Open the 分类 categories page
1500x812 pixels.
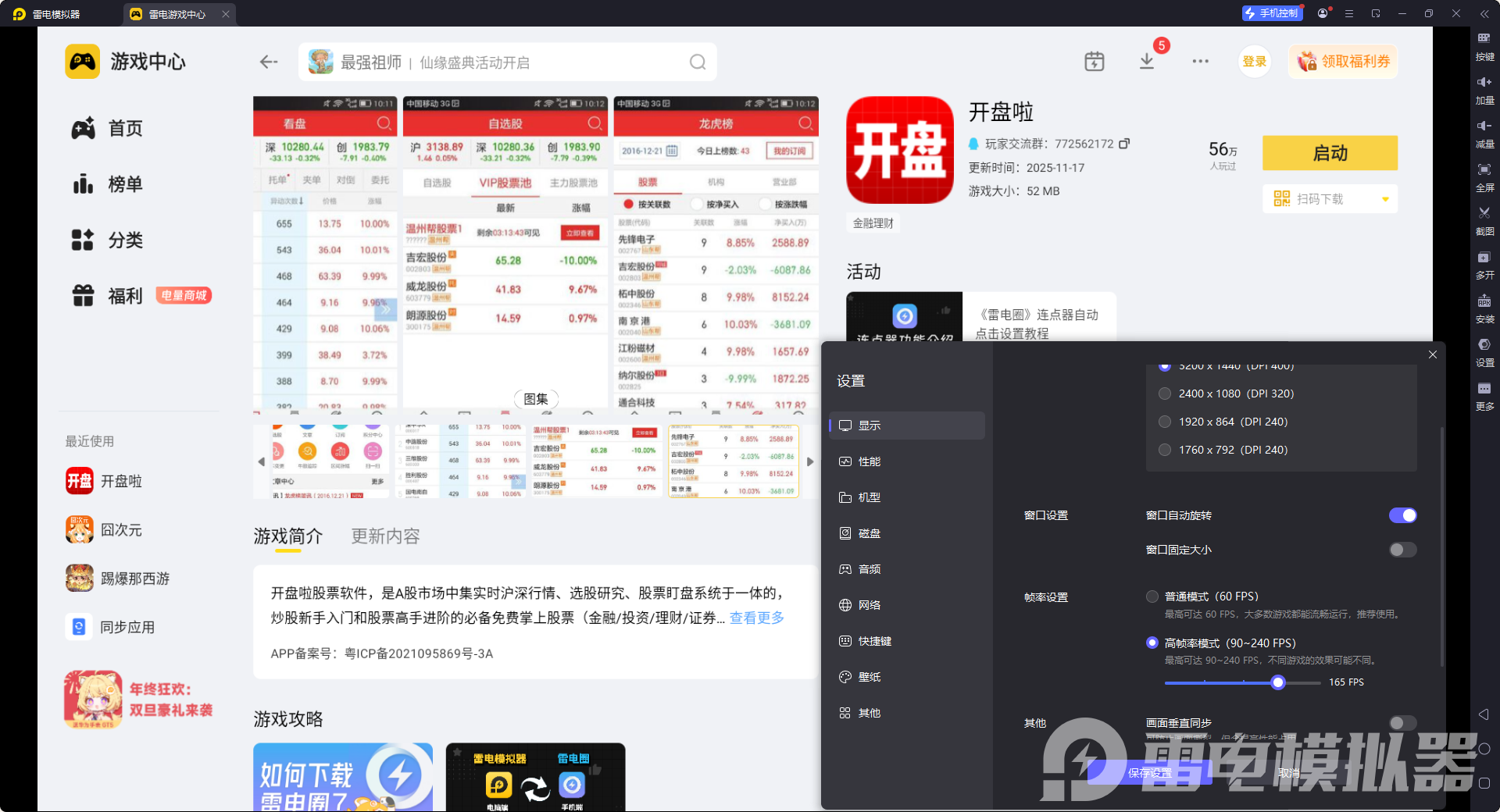[107, 240]
